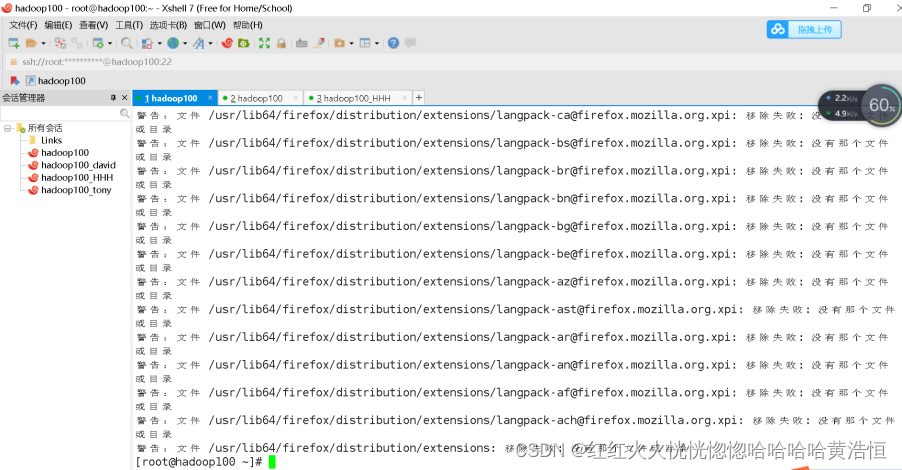Screen dimensions: 902x470
Task: Click the new folder plus toolbar icon
Action: tap(339, 43)
